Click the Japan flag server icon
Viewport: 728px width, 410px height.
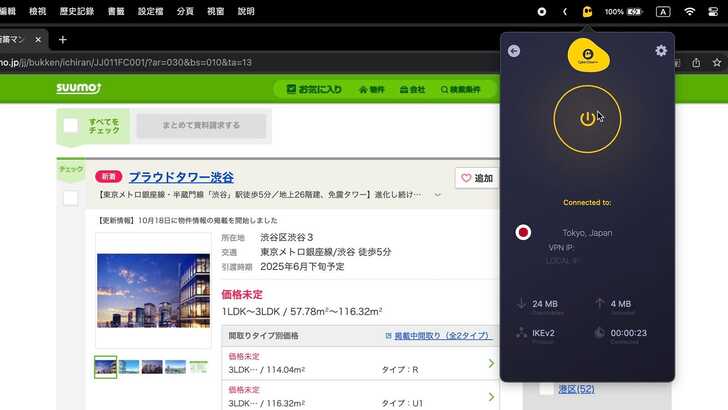point(522,232)
